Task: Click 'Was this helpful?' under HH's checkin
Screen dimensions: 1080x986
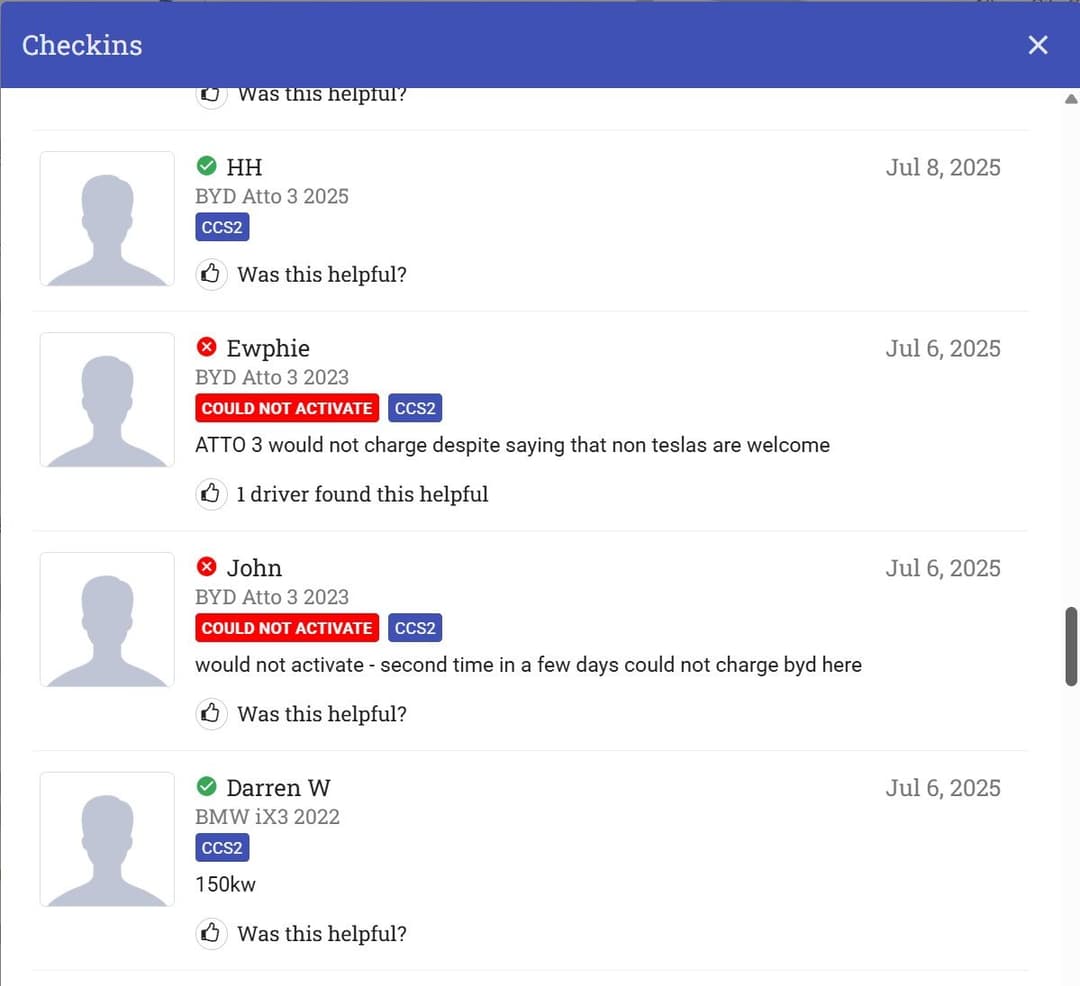Action: coord(322,273)
